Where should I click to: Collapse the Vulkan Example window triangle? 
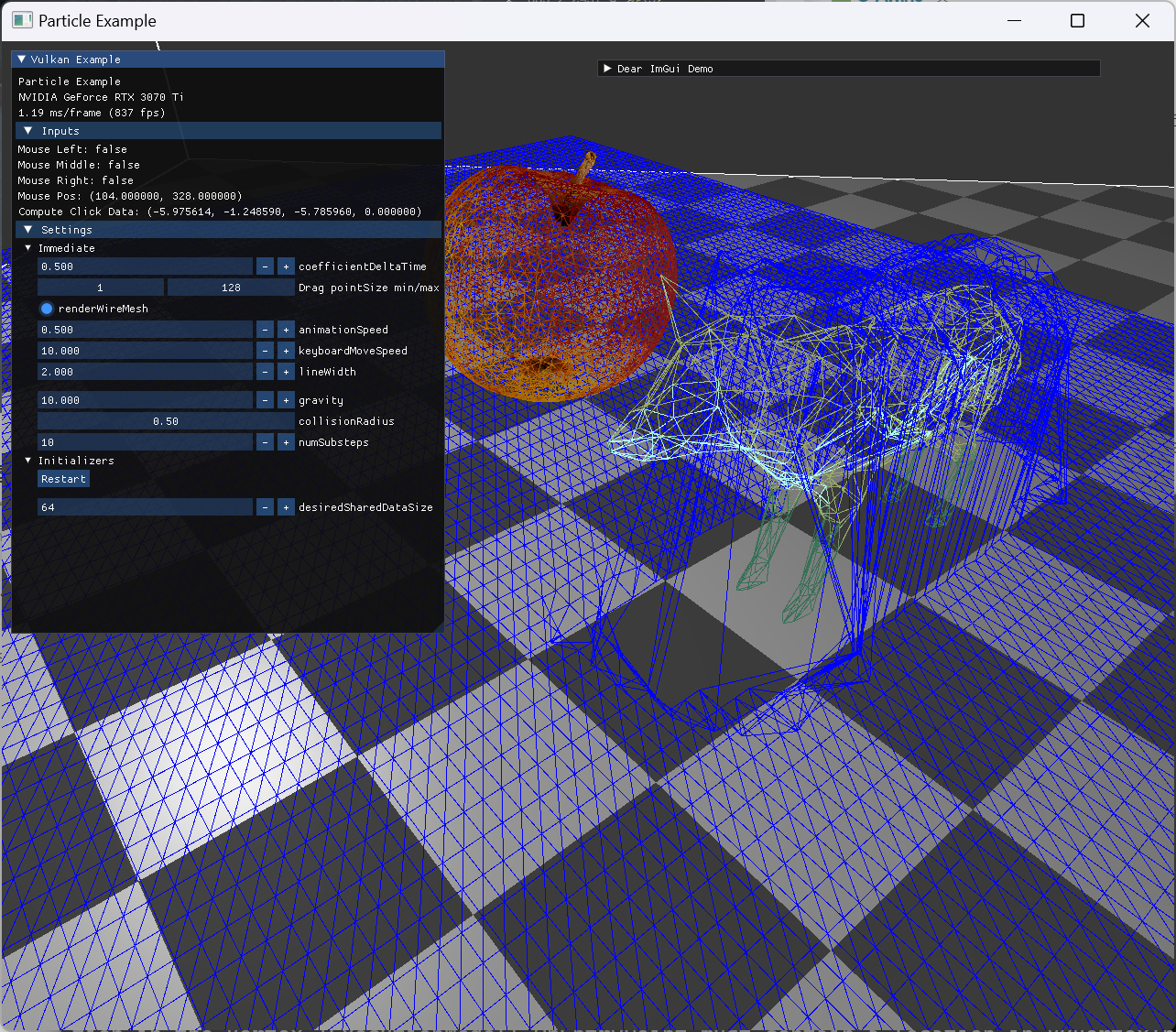(x=21, y=60)
